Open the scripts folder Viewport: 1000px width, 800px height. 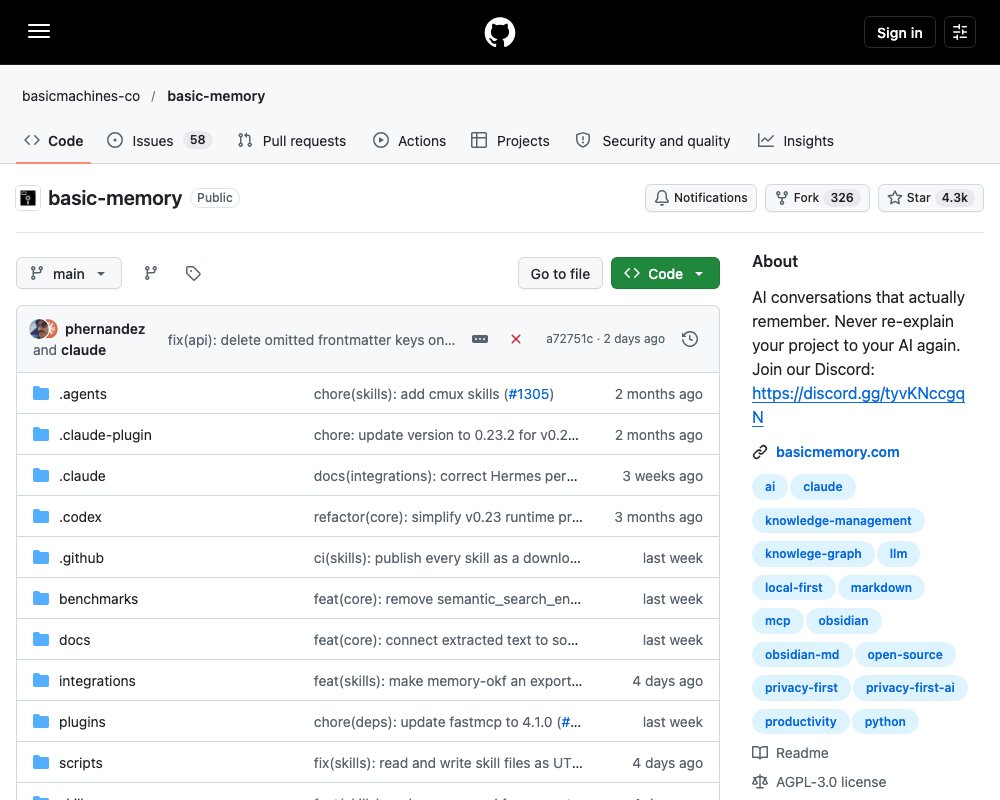80,762
